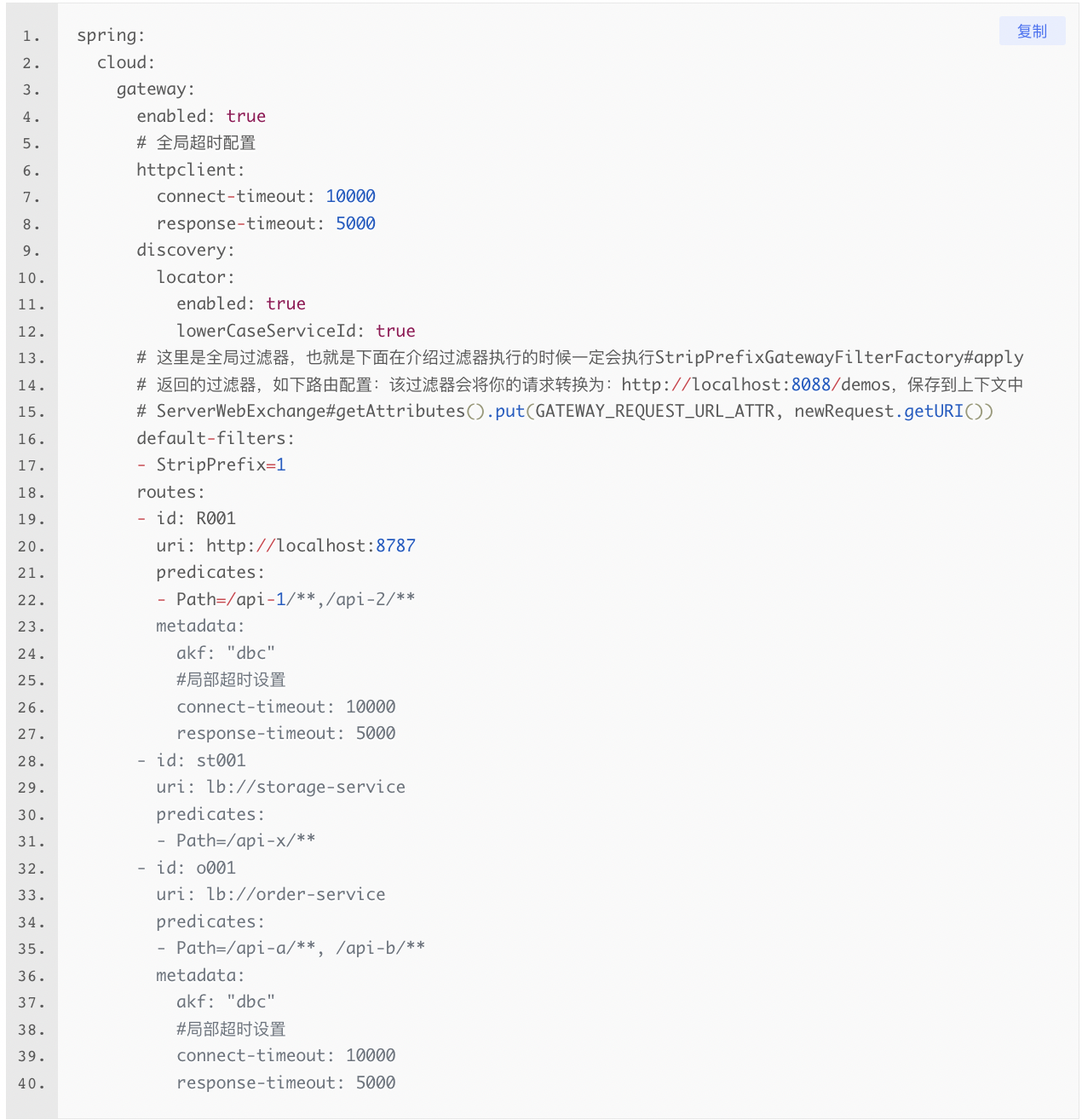The height and width of the screenshot is (1120, 1082).
Task: Click the 'Path=/api-1/**,/api-2/**' predicate
Action: (x=296, y=600)
